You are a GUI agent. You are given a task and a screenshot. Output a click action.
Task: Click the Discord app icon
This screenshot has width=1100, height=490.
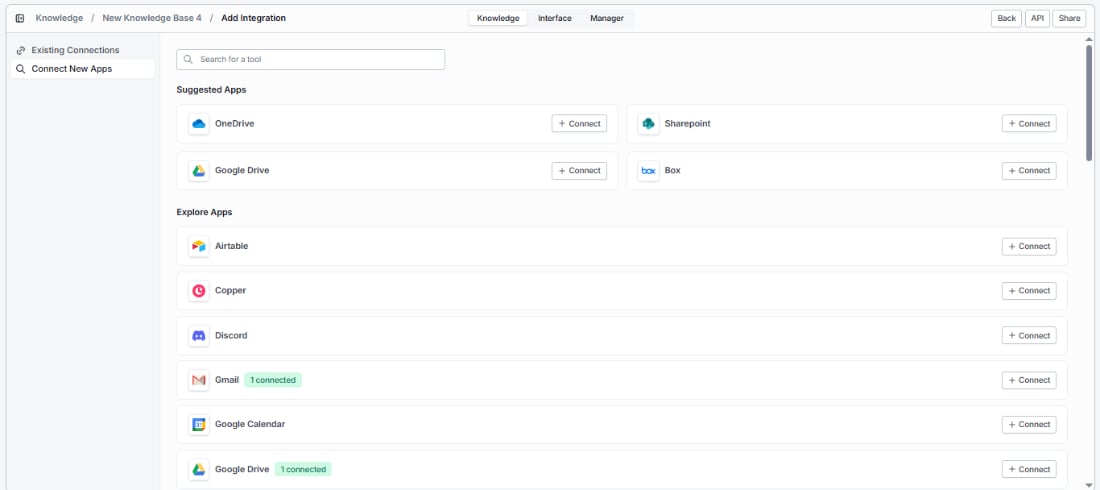[199, 336]
